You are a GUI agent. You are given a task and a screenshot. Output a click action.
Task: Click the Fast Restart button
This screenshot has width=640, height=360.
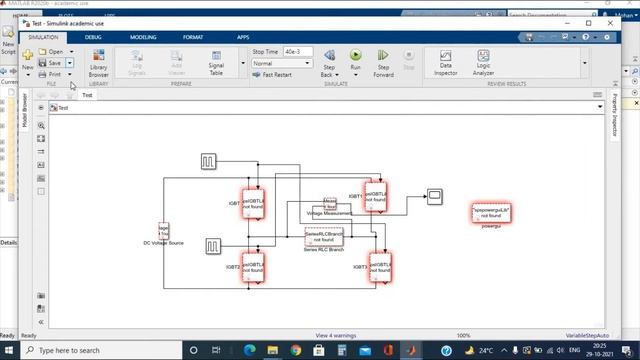(272, 75)
